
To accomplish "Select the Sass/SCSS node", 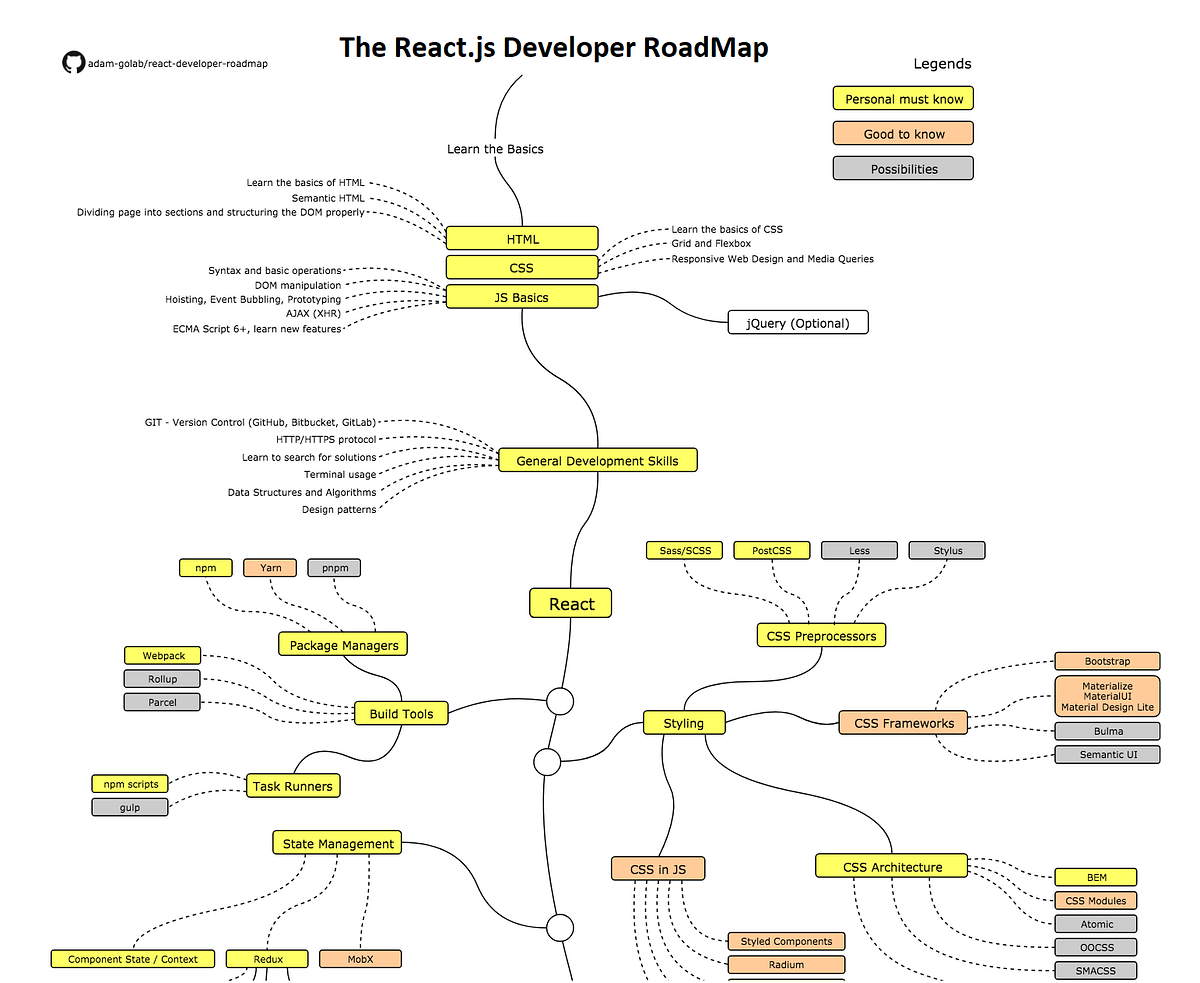I will [684, 550].
